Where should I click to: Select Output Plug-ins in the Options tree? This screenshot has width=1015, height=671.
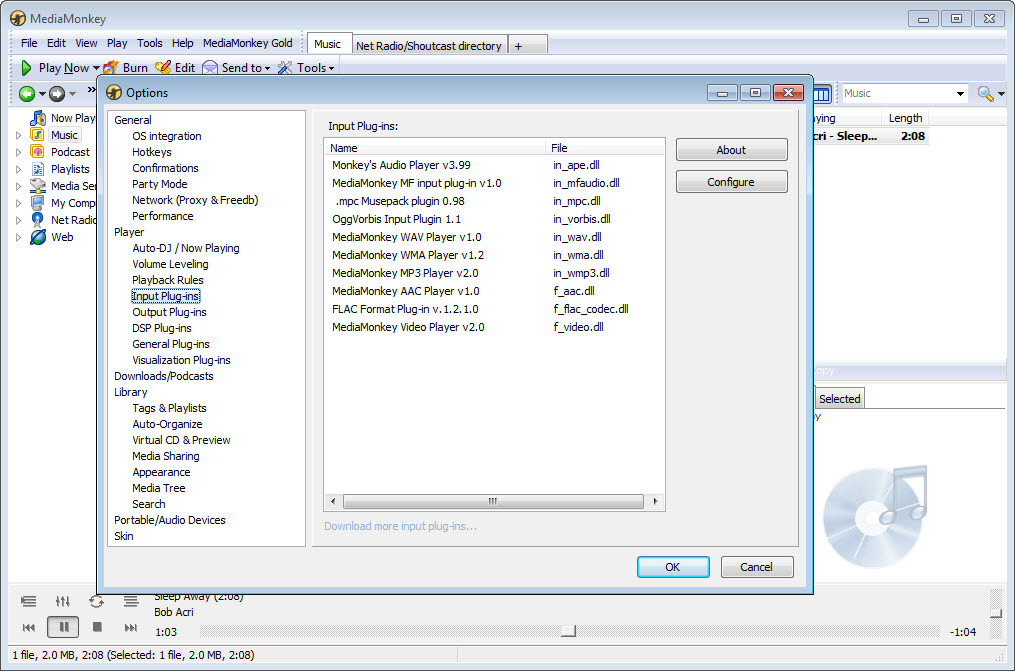[x=170, y=312]
